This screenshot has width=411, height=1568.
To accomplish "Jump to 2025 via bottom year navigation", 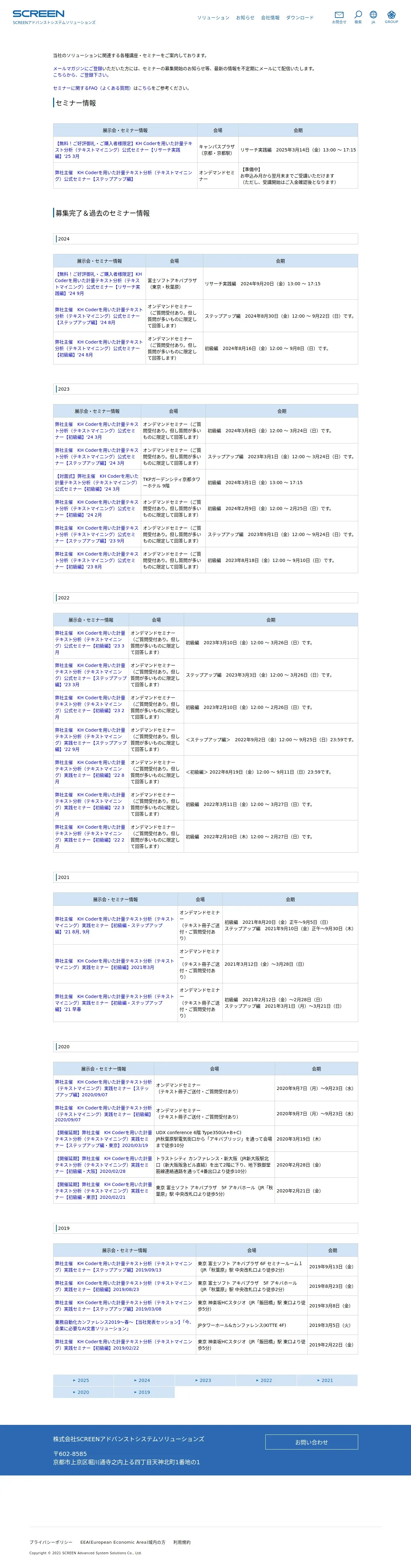I will point(84,1380).
